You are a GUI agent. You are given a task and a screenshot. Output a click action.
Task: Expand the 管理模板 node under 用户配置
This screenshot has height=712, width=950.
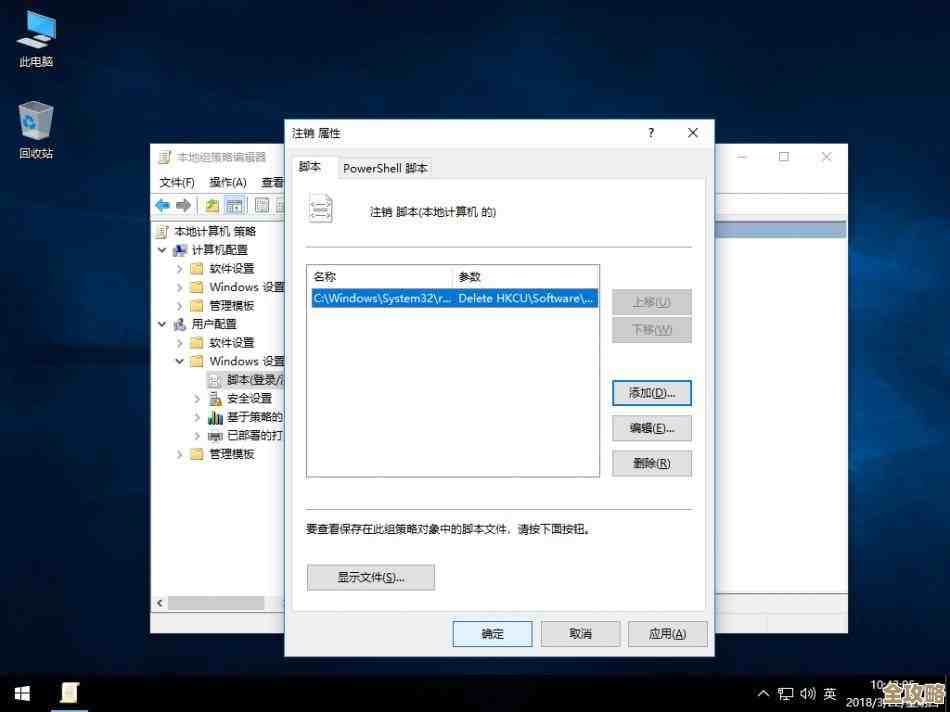point(178,454)
